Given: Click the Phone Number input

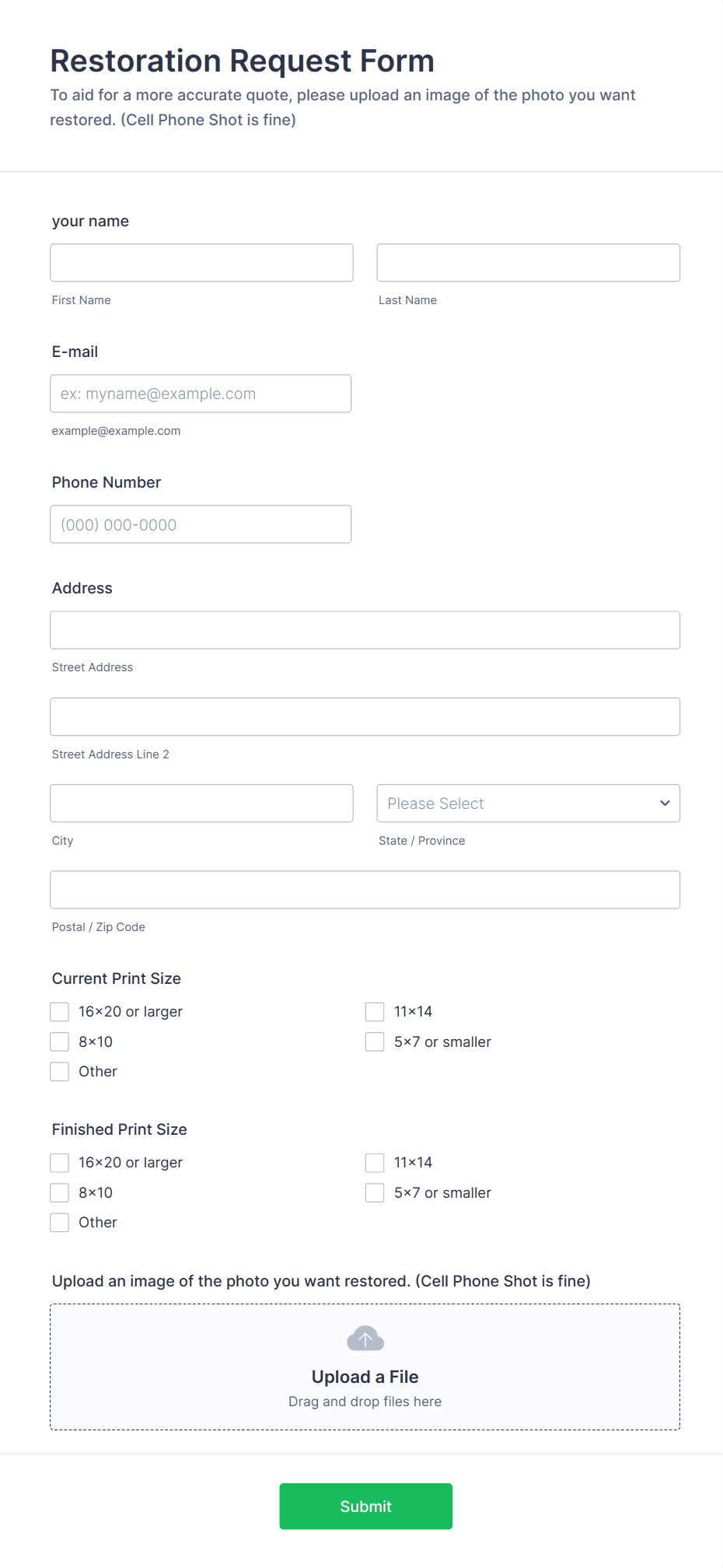Looking at the screenshot, I should tap(201, 523).
